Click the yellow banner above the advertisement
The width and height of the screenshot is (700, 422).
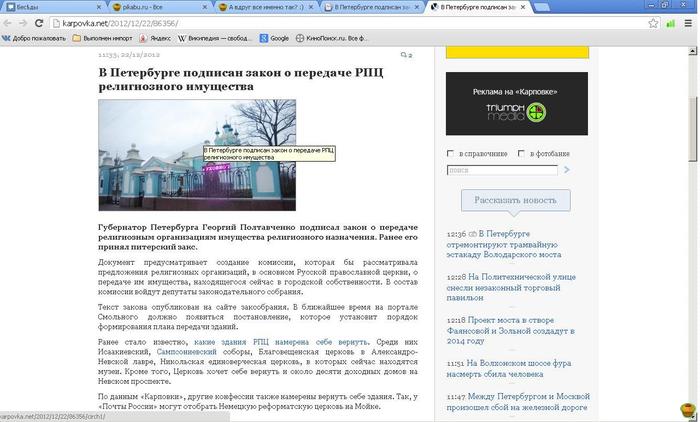click(x=517, y=53)
